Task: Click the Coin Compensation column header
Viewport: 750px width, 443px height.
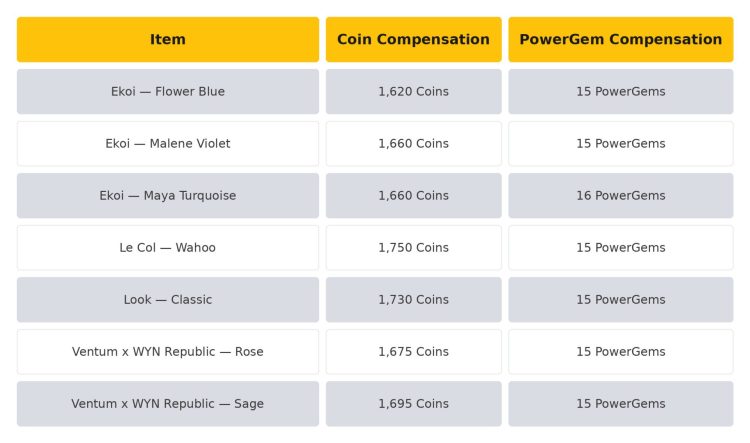Action: click(414, 40)
